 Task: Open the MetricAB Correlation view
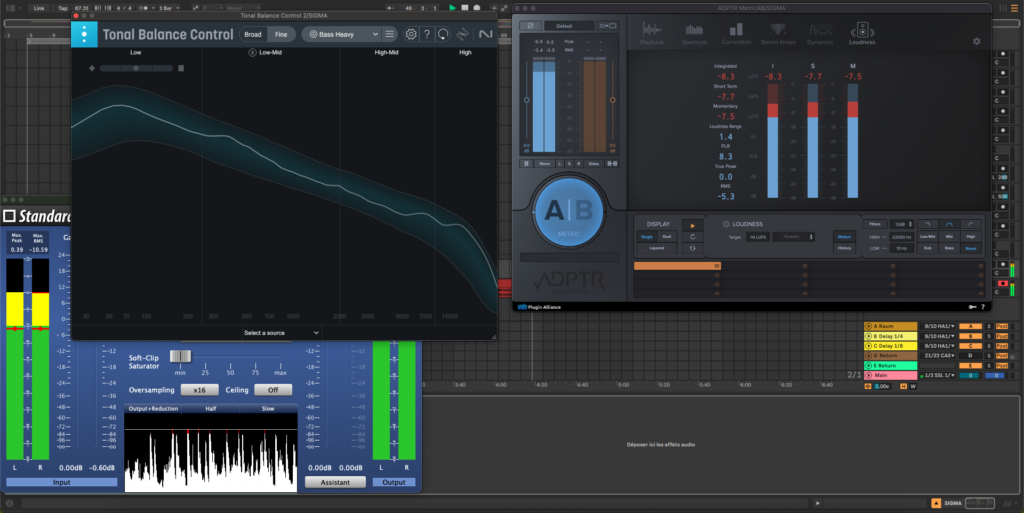[x=736, y=33]
